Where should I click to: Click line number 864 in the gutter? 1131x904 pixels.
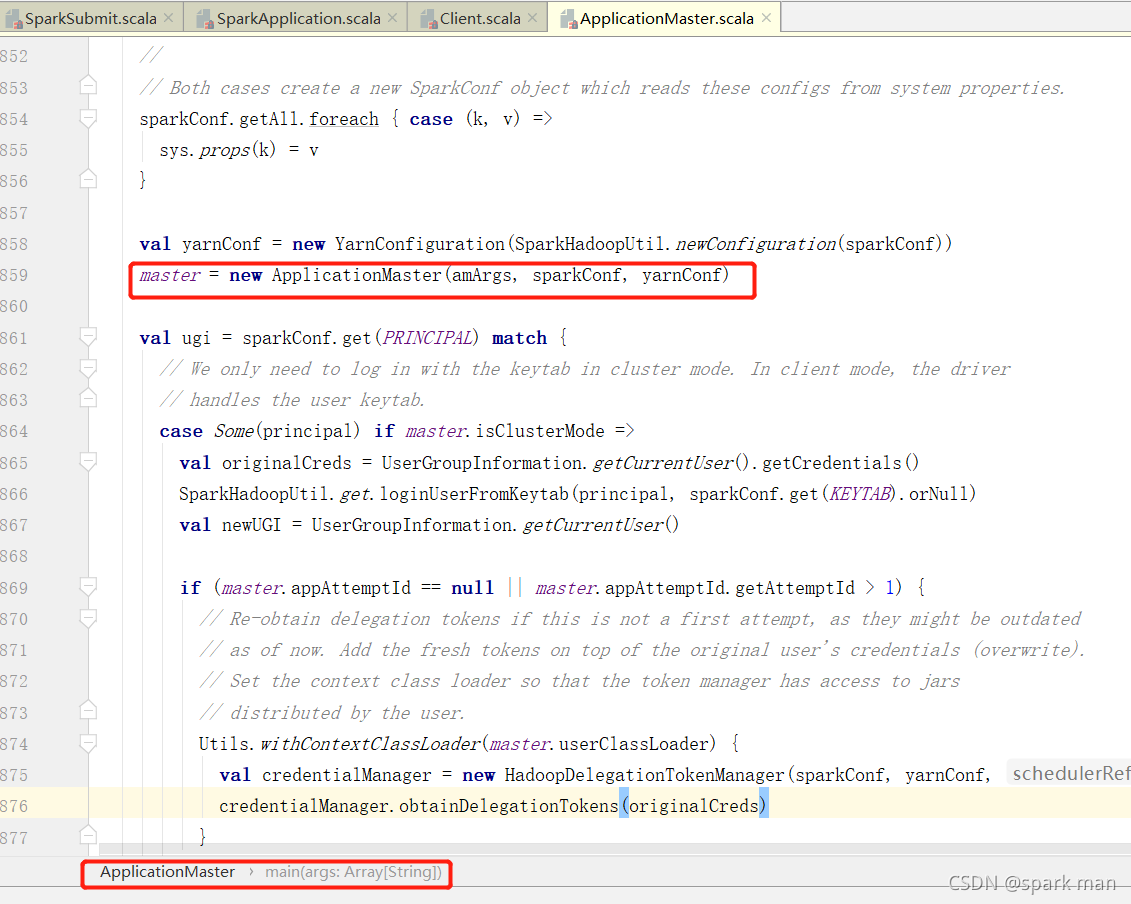pyautogui.click(x=14, y=431)
